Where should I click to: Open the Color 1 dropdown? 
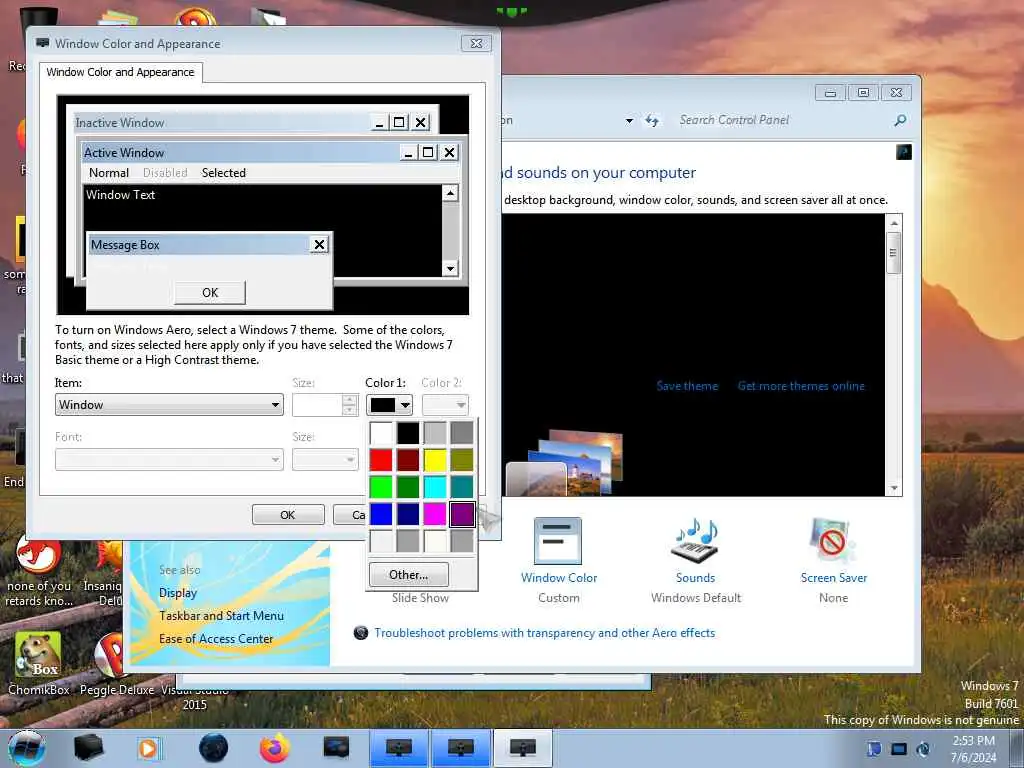point(389,405)
